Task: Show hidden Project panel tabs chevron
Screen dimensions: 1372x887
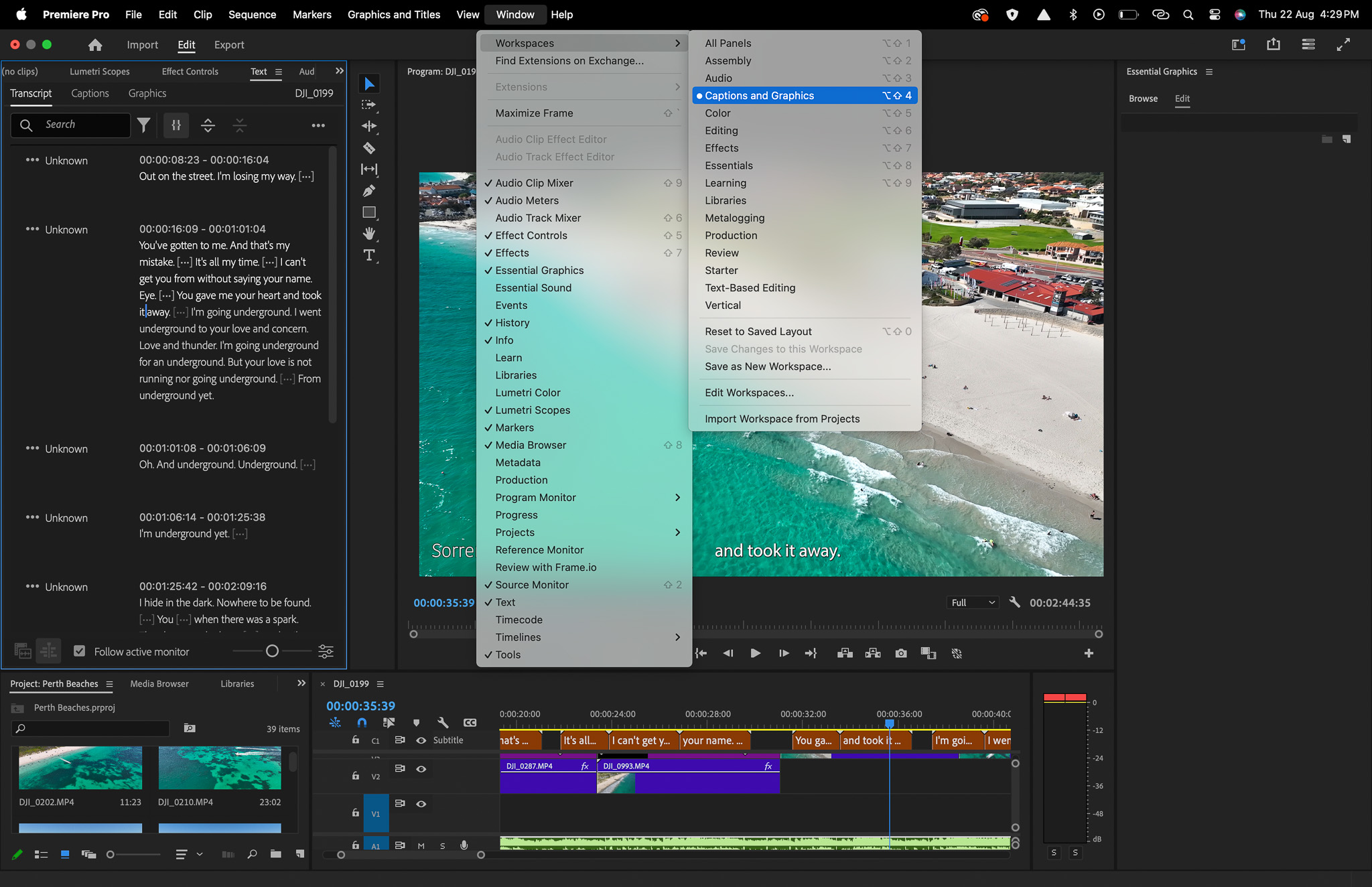Action: coord(301,683)
